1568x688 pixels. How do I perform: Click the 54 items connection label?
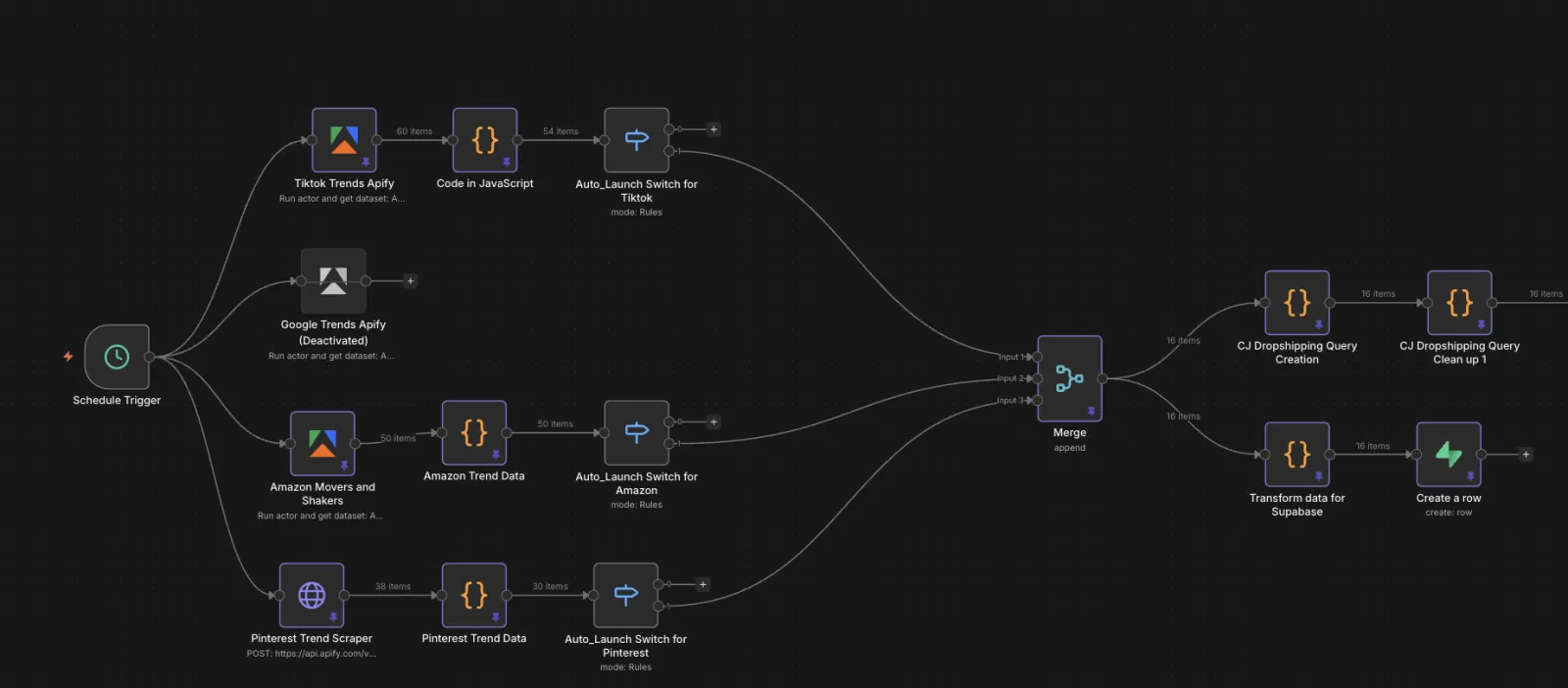tap(561, 131)
